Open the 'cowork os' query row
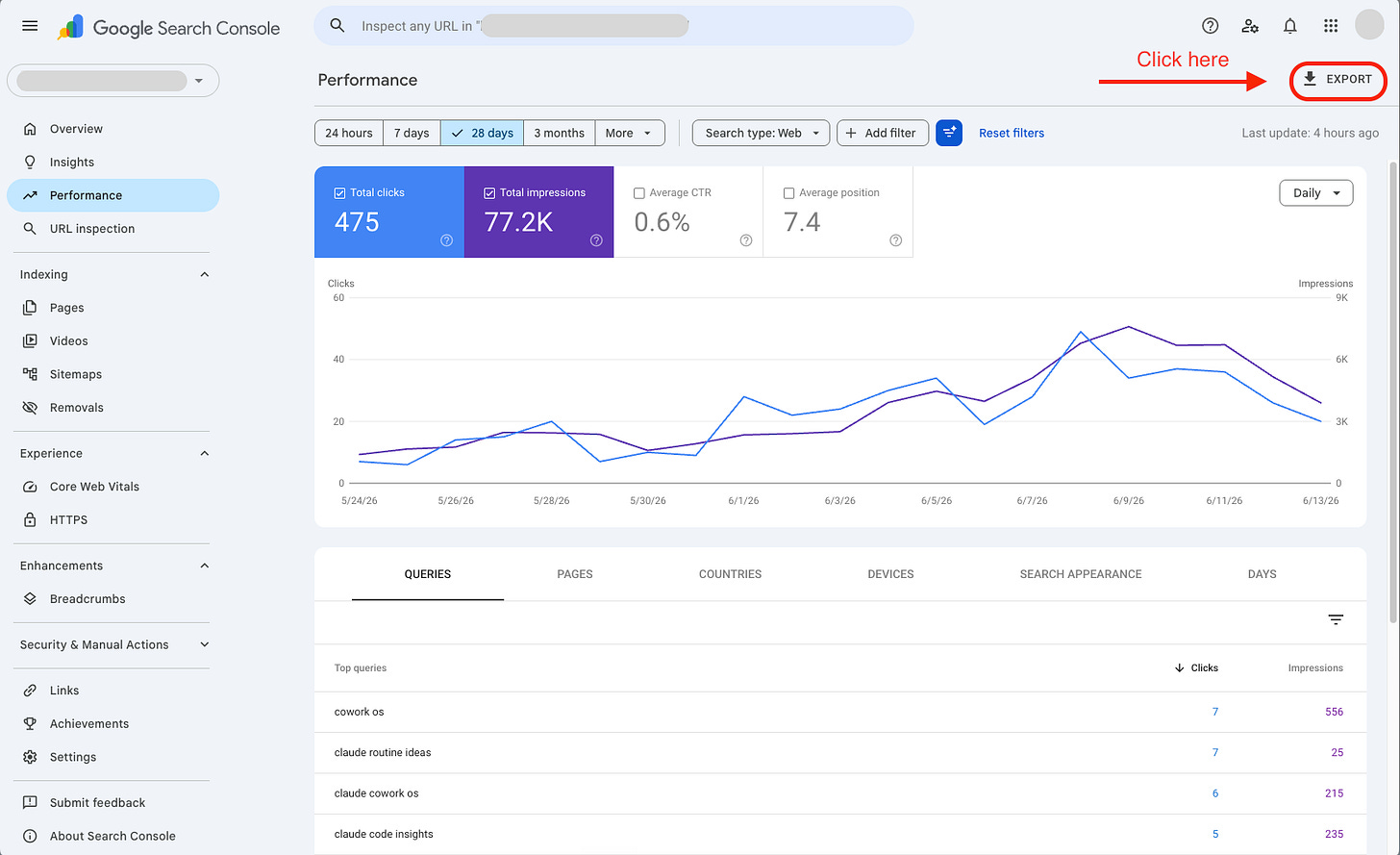Screen dimensions: 1400x855 (839, 712)
